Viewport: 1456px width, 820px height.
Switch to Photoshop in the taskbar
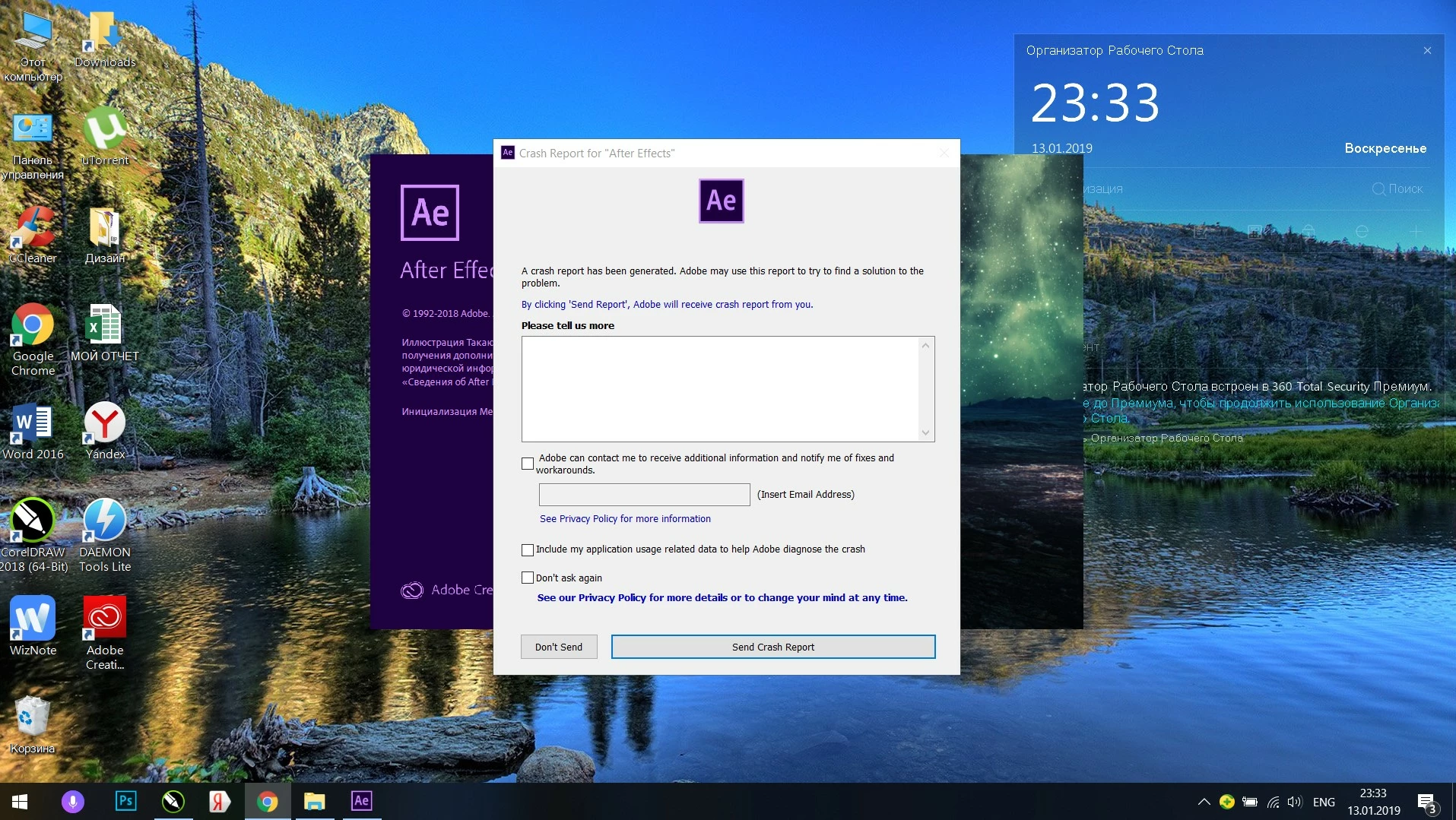[x=125, y=801]
